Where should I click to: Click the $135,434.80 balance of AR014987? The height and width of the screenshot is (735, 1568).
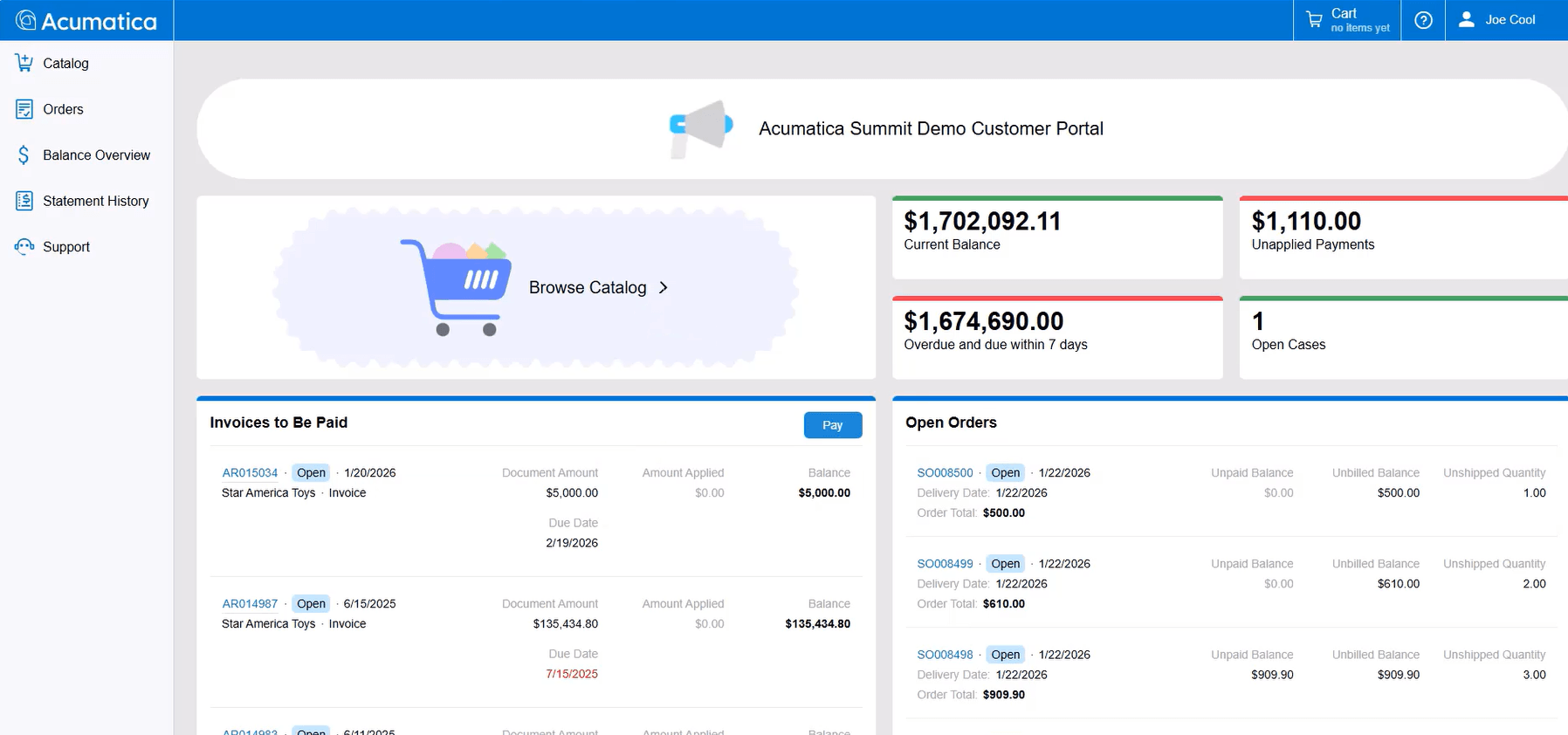[x=817, y=623]
